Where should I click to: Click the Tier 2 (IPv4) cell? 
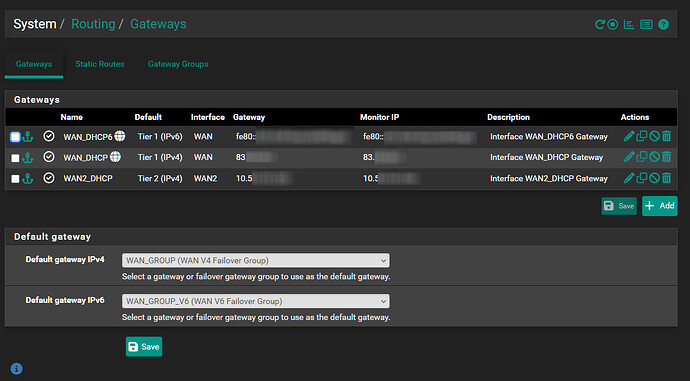click(160, 179)
